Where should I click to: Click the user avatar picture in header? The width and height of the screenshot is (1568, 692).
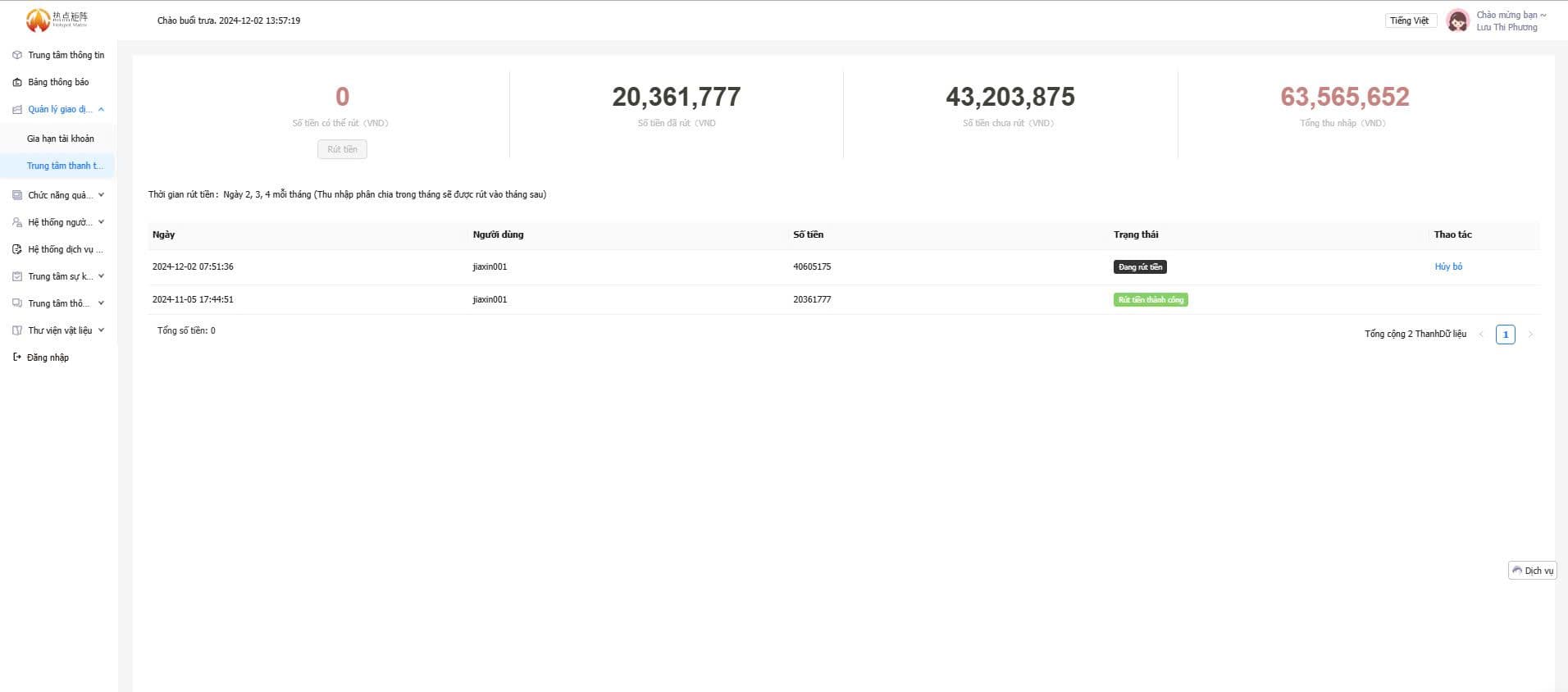point(1457,20)
